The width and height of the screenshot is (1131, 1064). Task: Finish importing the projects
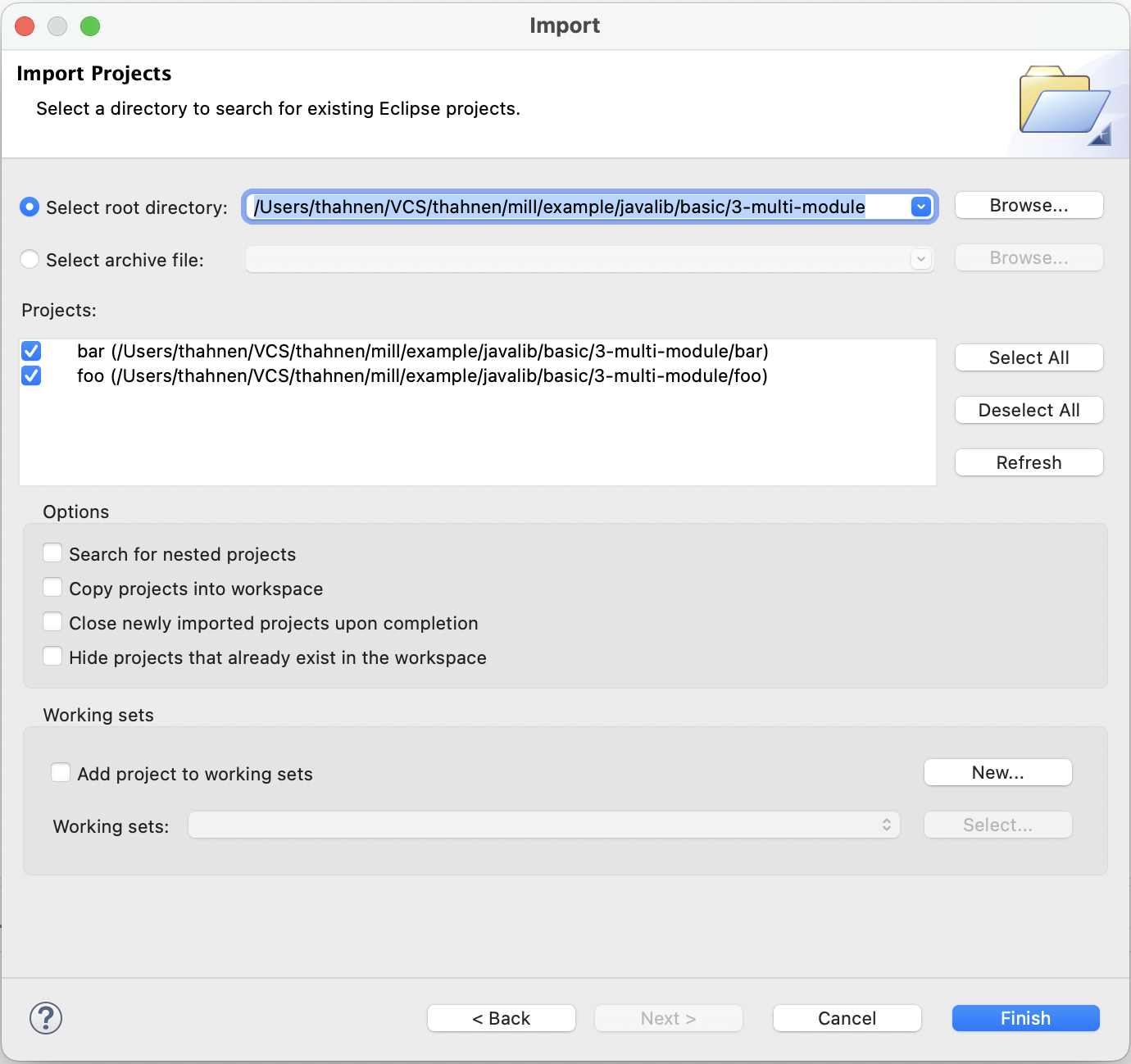pyautogui.click(x=1025, y=1018)
